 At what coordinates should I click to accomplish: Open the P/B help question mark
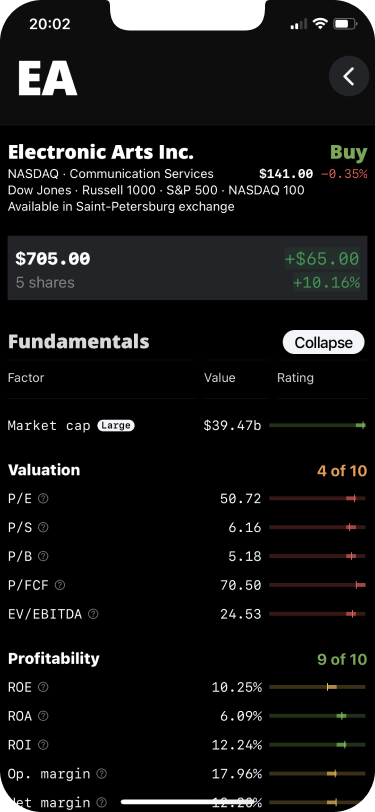(44, 556)
